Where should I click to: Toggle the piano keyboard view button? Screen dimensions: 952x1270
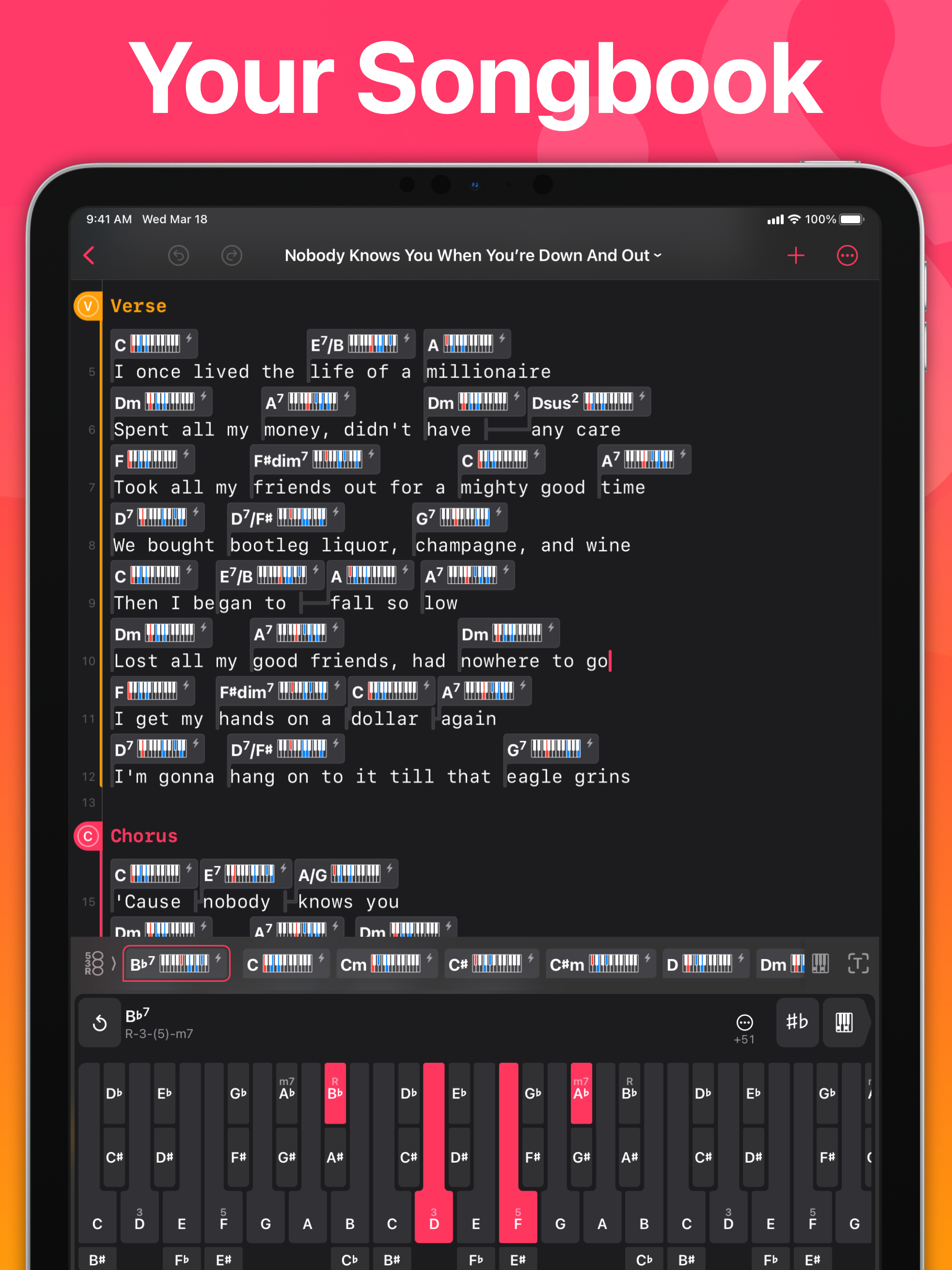click(x=844, y=1022)
